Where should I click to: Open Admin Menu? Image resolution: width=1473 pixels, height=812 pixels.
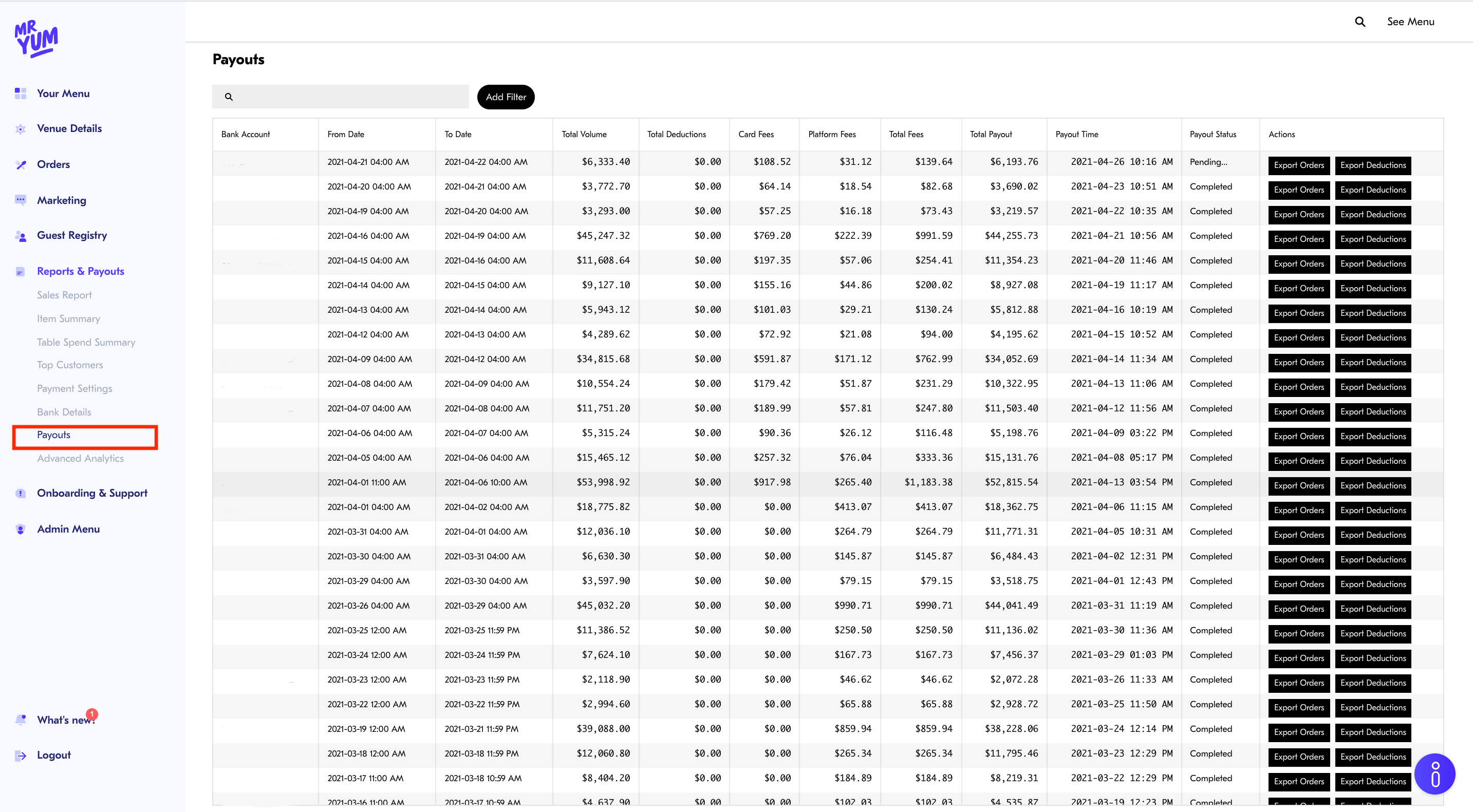pyautogui.click(x=68, y=529)
